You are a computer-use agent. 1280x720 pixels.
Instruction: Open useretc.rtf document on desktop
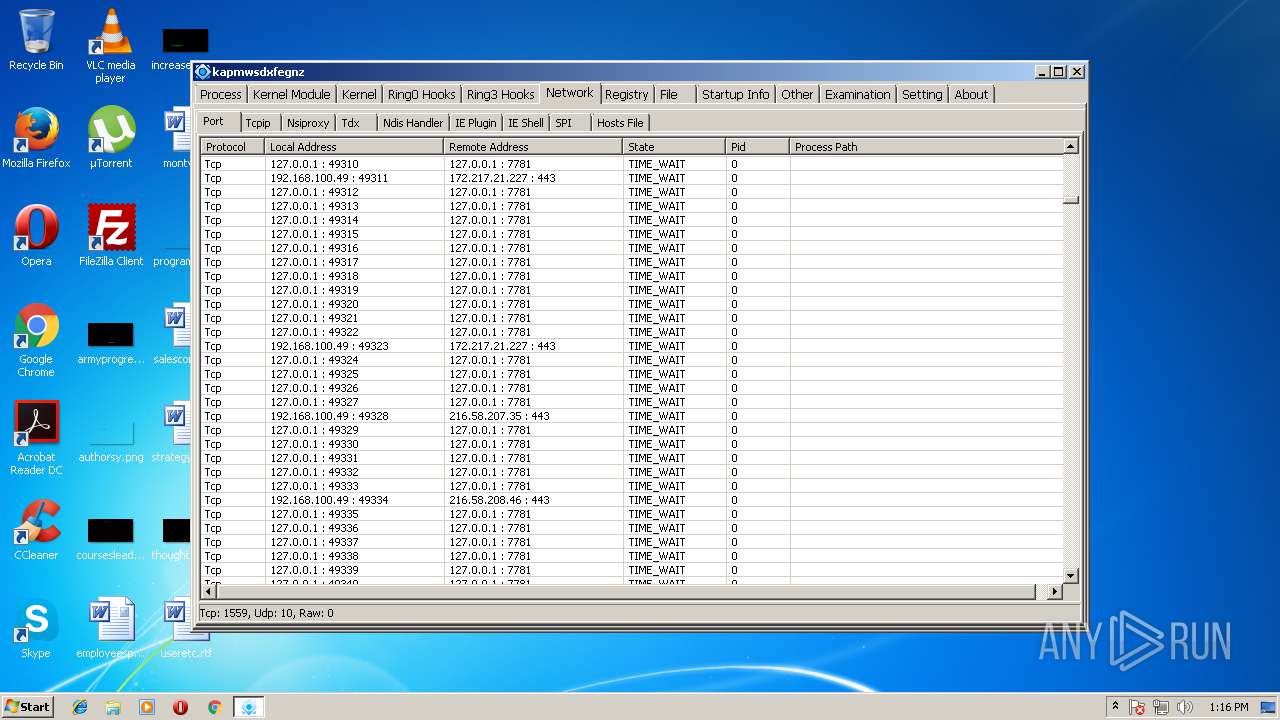coord(184,628)
